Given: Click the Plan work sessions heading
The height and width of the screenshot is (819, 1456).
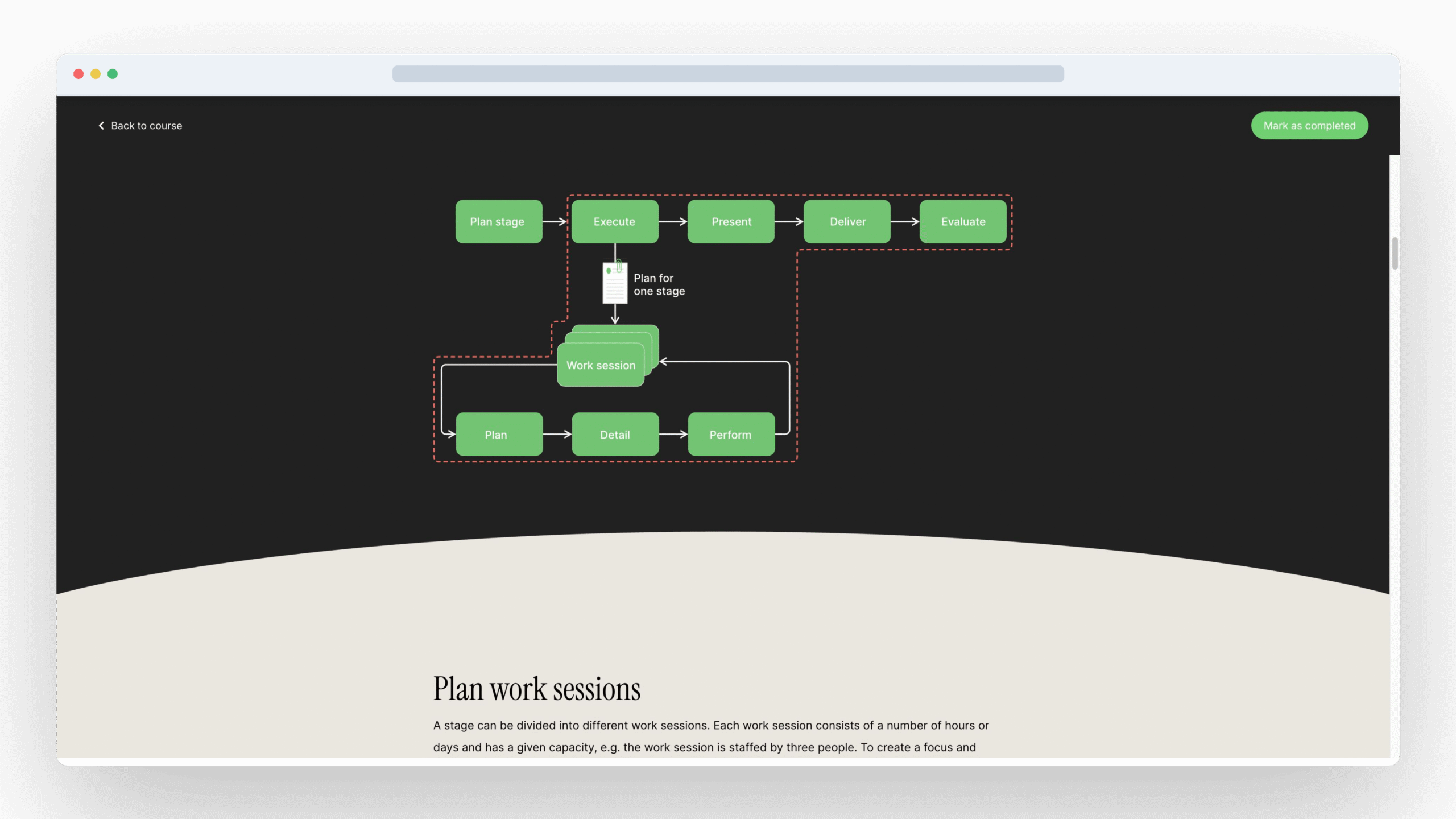Looking at the screenshot, I should tap(536, 689).
